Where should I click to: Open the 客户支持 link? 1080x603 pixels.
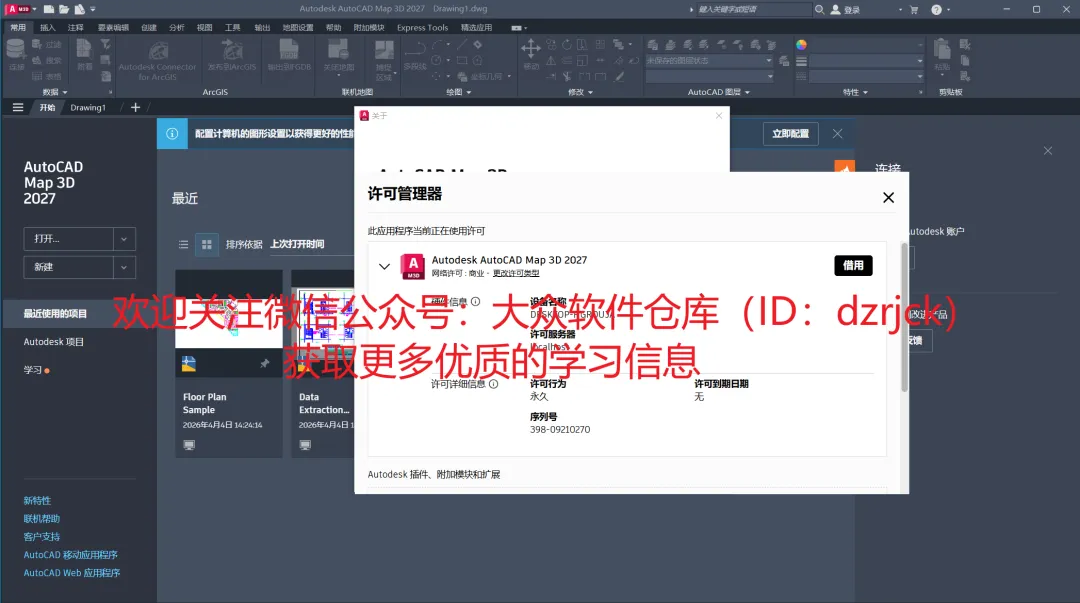[41, 537]
